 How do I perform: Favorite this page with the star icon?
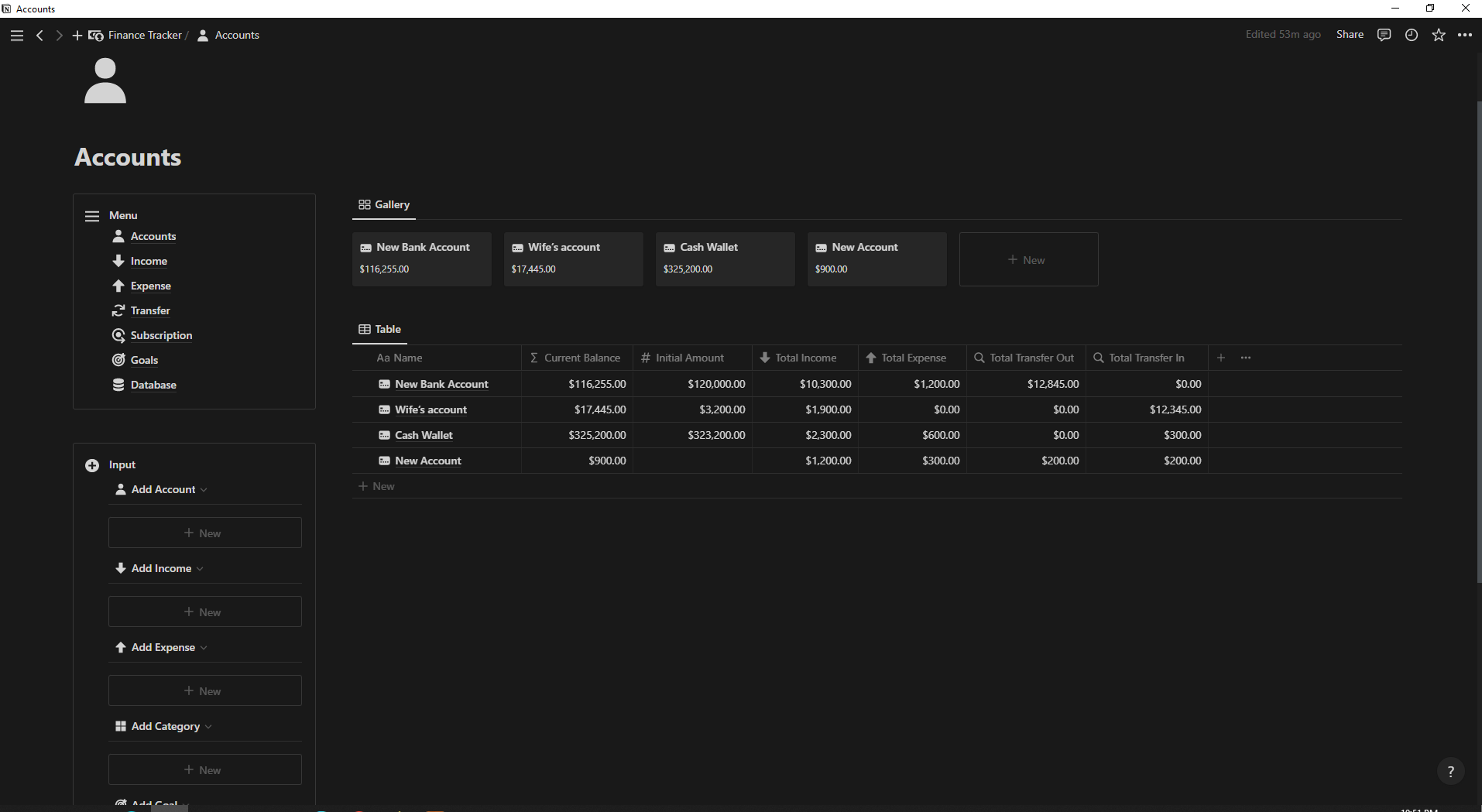click(x=1439, y=35)
